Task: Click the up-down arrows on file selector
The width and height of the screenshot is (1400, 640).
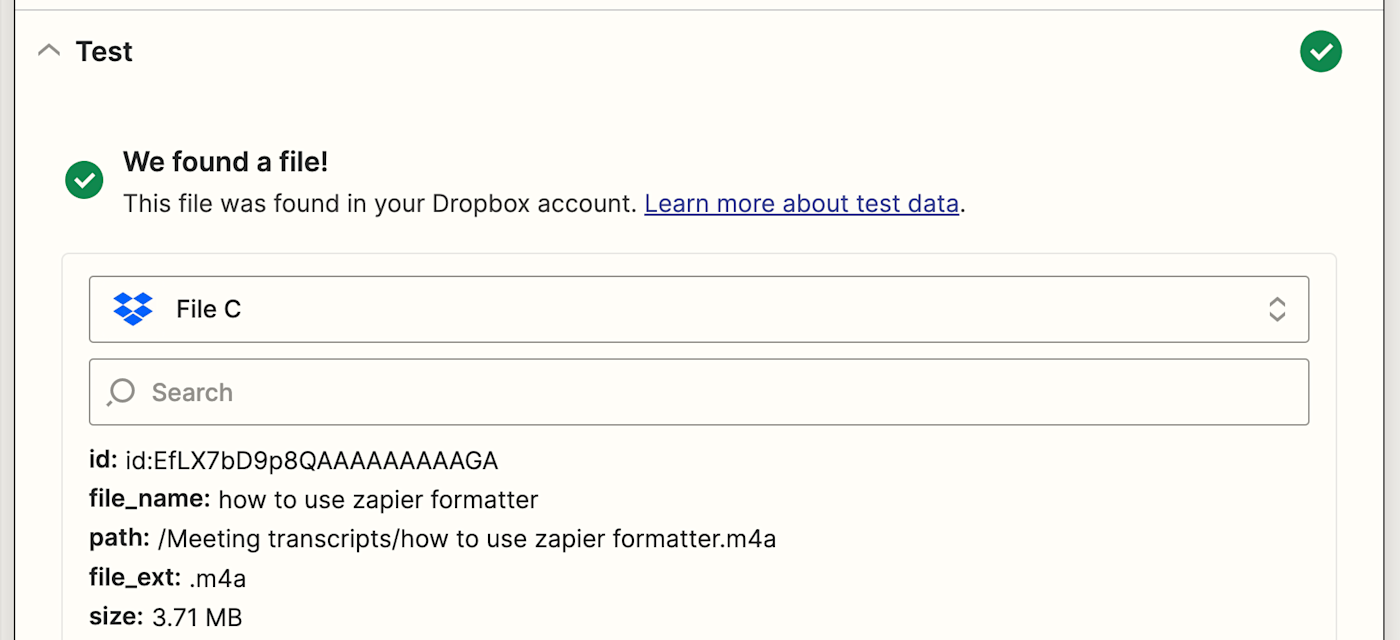Action: point(1276,309)
